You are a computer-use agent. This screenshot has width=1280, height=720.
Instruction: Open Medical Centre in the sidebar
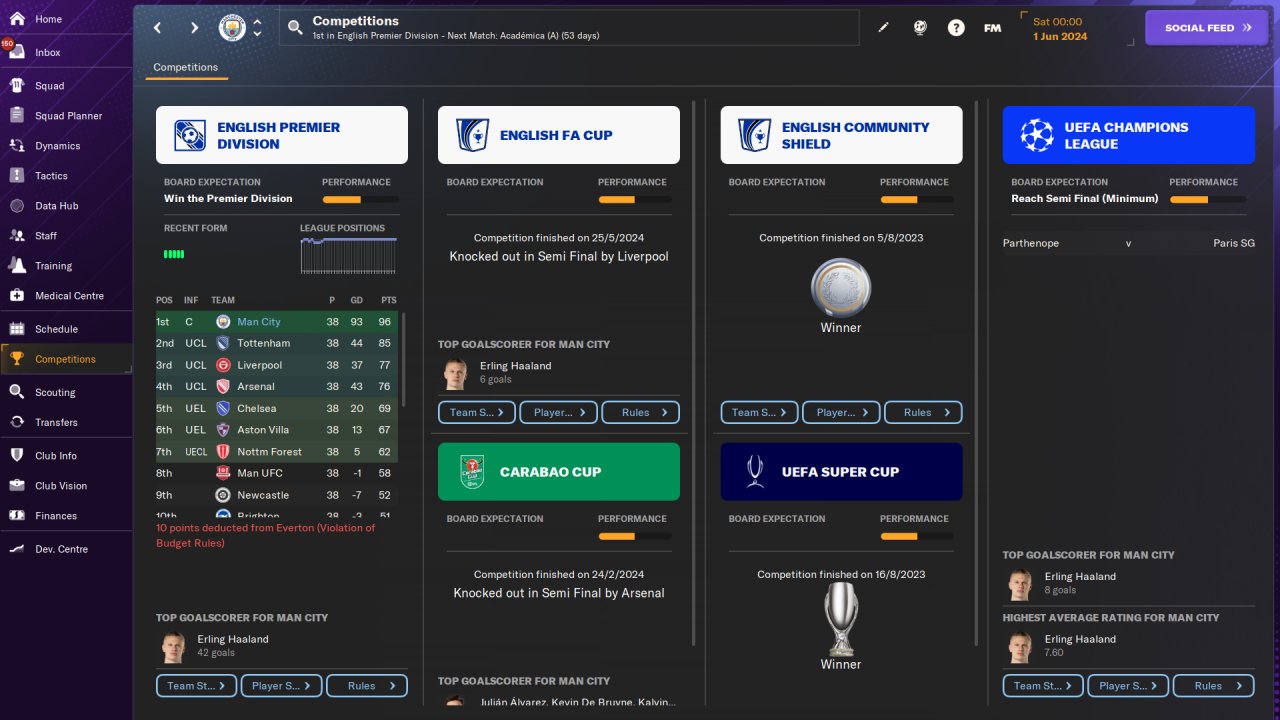tap(68, 296)
